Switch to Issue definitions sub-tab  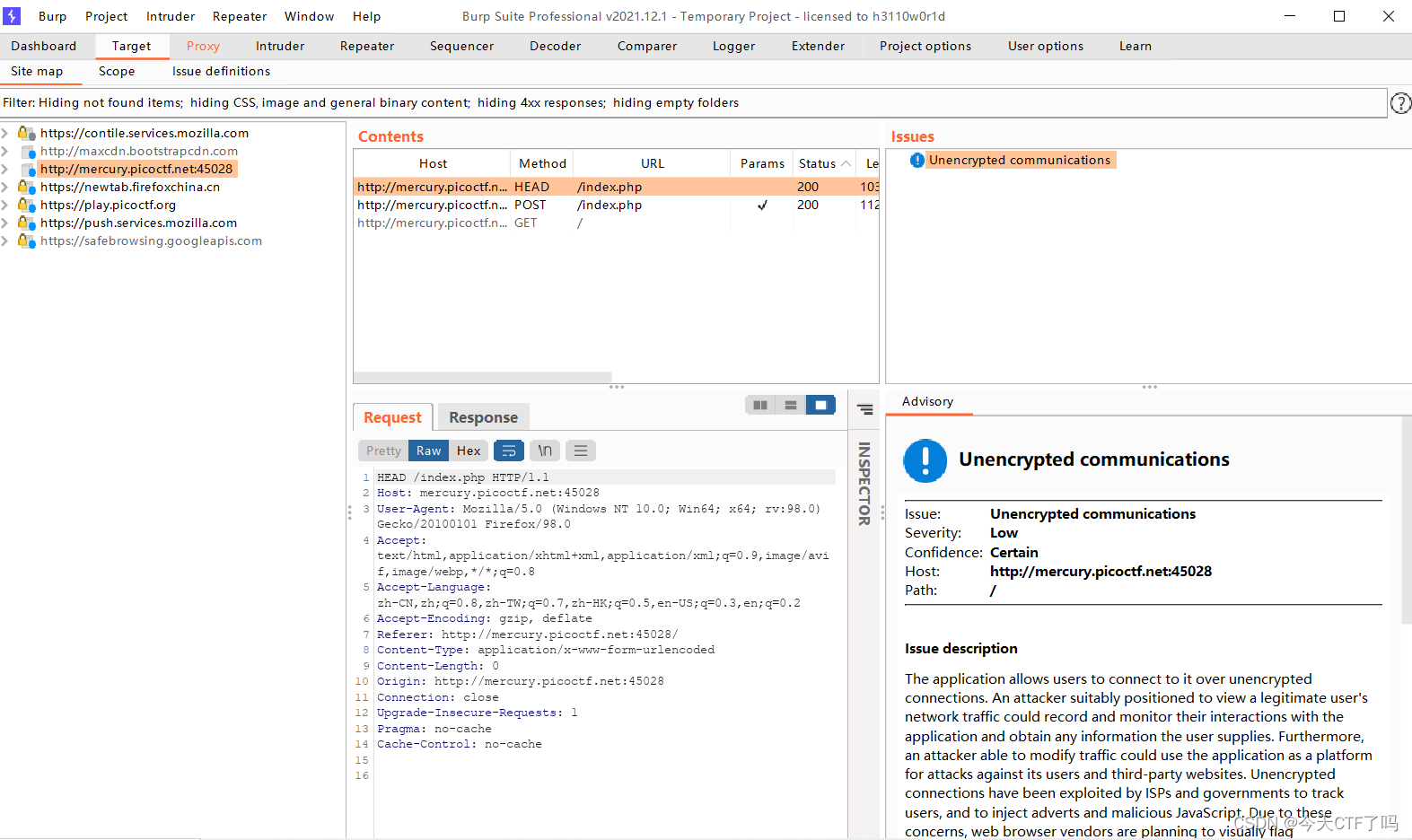tap(221, 71)
